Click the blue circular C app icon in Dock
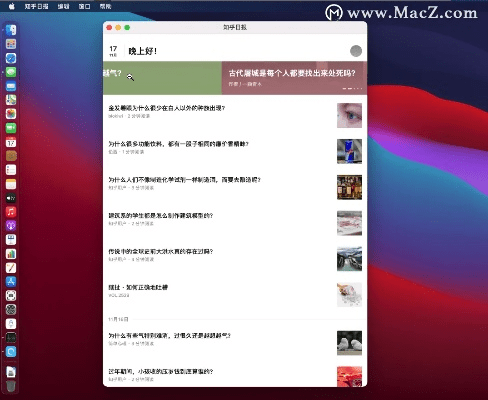 click(x=11, y=352)
